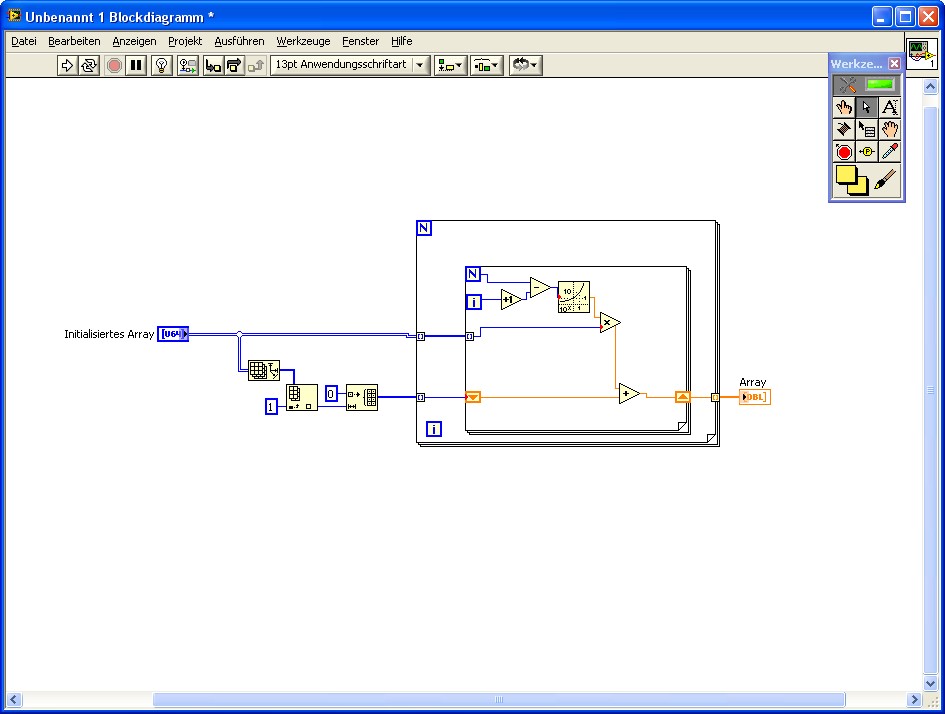945x714 pixels.
Task: Select the numeric constant 0
Action: pos(331,393)
